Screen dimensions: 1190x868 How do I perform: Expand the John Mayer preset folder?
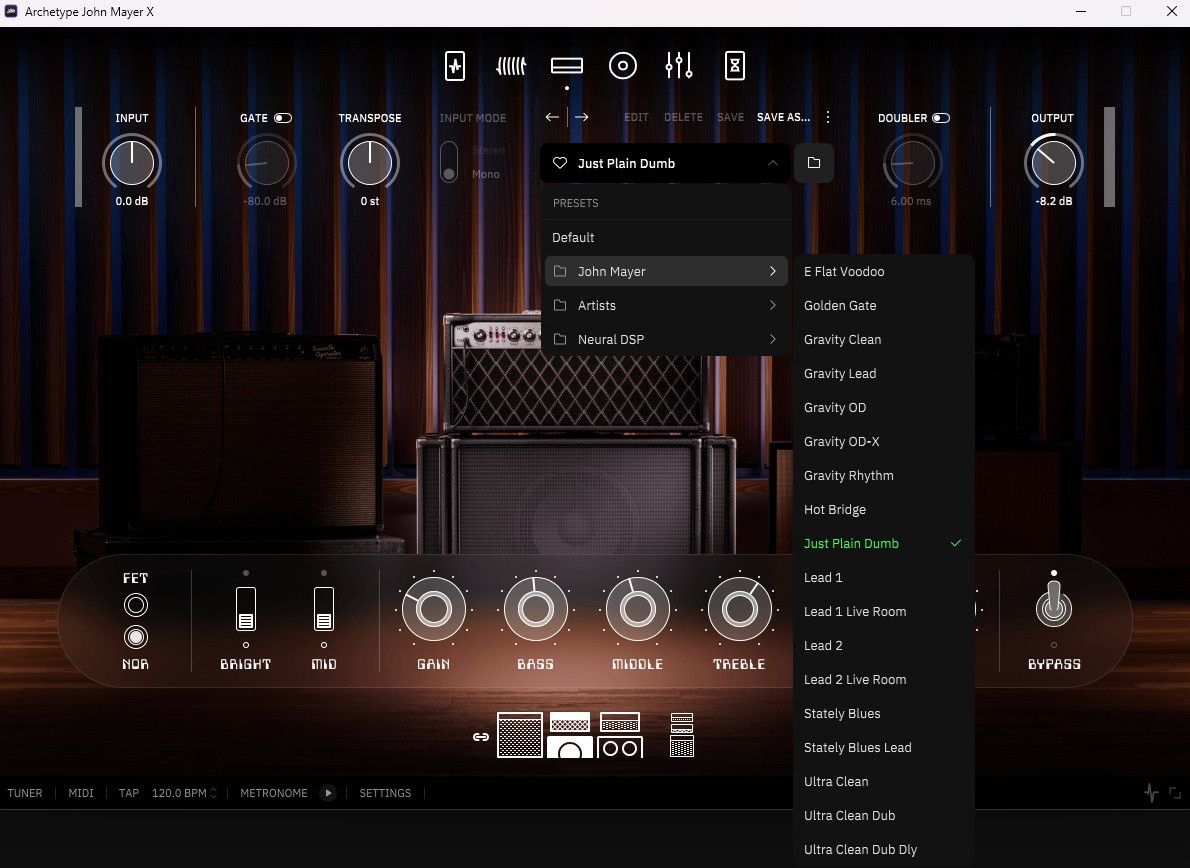click(666, 271)
